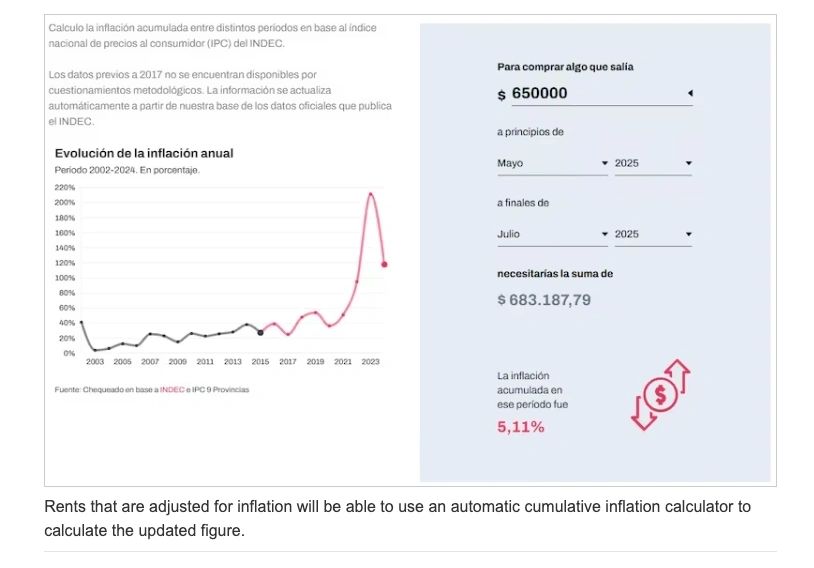Click the caption about rents adjusted for inflation
The width and height of the screenshot is (814, 568).
[x=397, y=518]
